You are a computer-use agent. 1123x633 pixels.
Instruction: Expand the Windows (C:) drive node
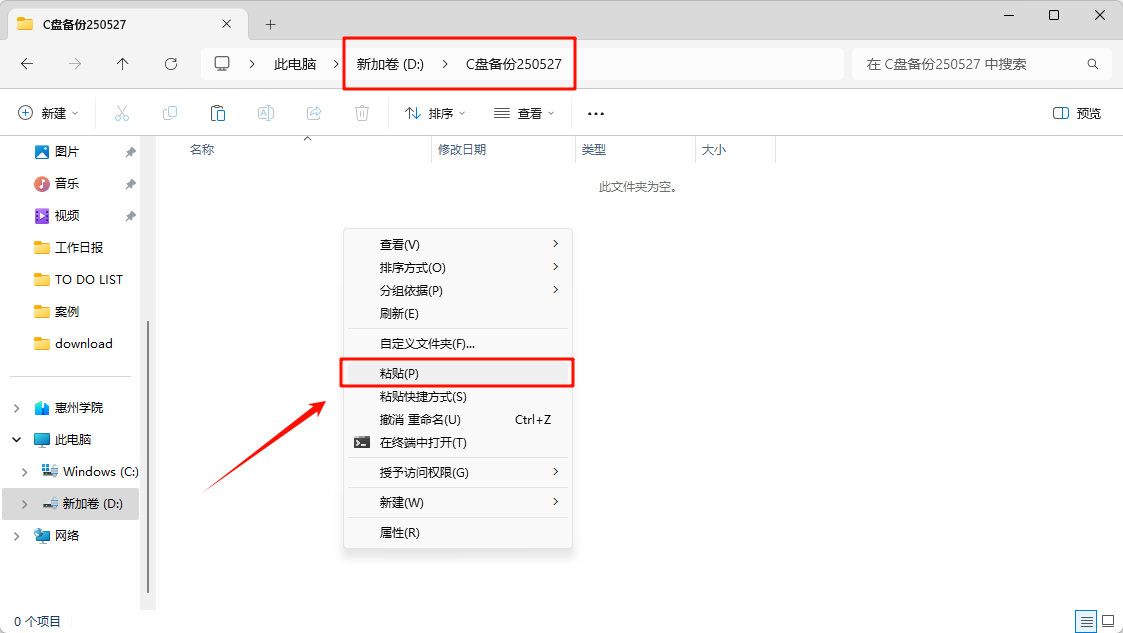coord(24,472)
